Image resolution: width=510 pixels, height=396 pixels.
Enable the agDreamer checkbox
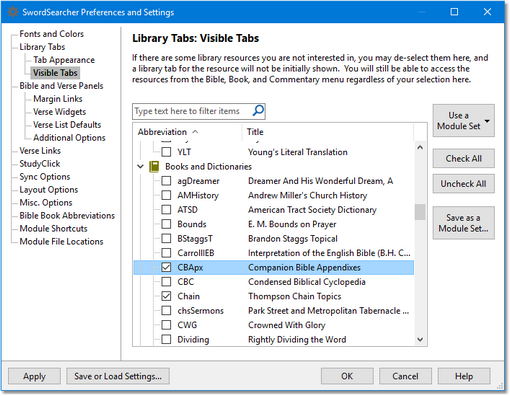(166, 181)
